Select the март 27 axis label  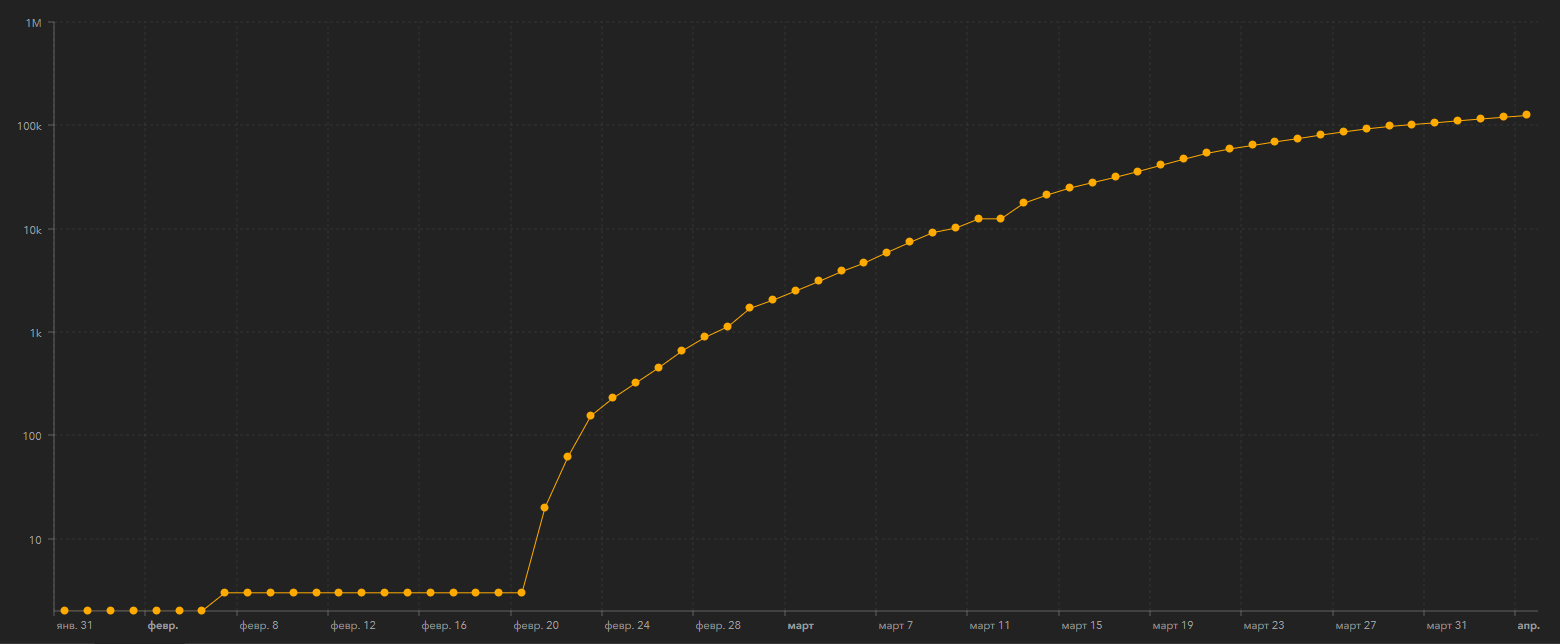coord(1356,626)
